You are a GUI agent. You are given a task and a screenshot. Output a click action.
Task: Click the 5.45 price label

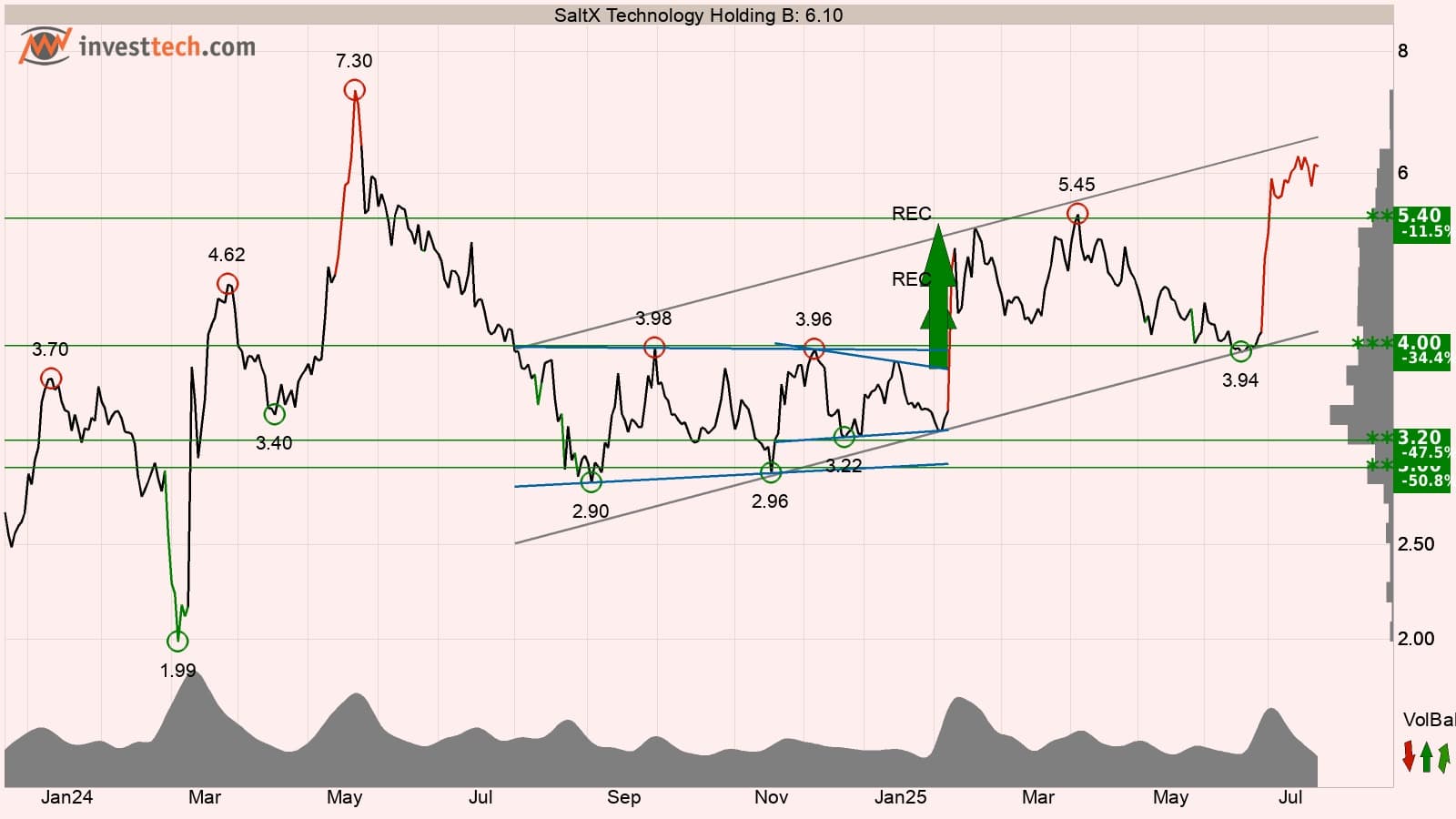pyautogui.click(x=1077, y=185)
